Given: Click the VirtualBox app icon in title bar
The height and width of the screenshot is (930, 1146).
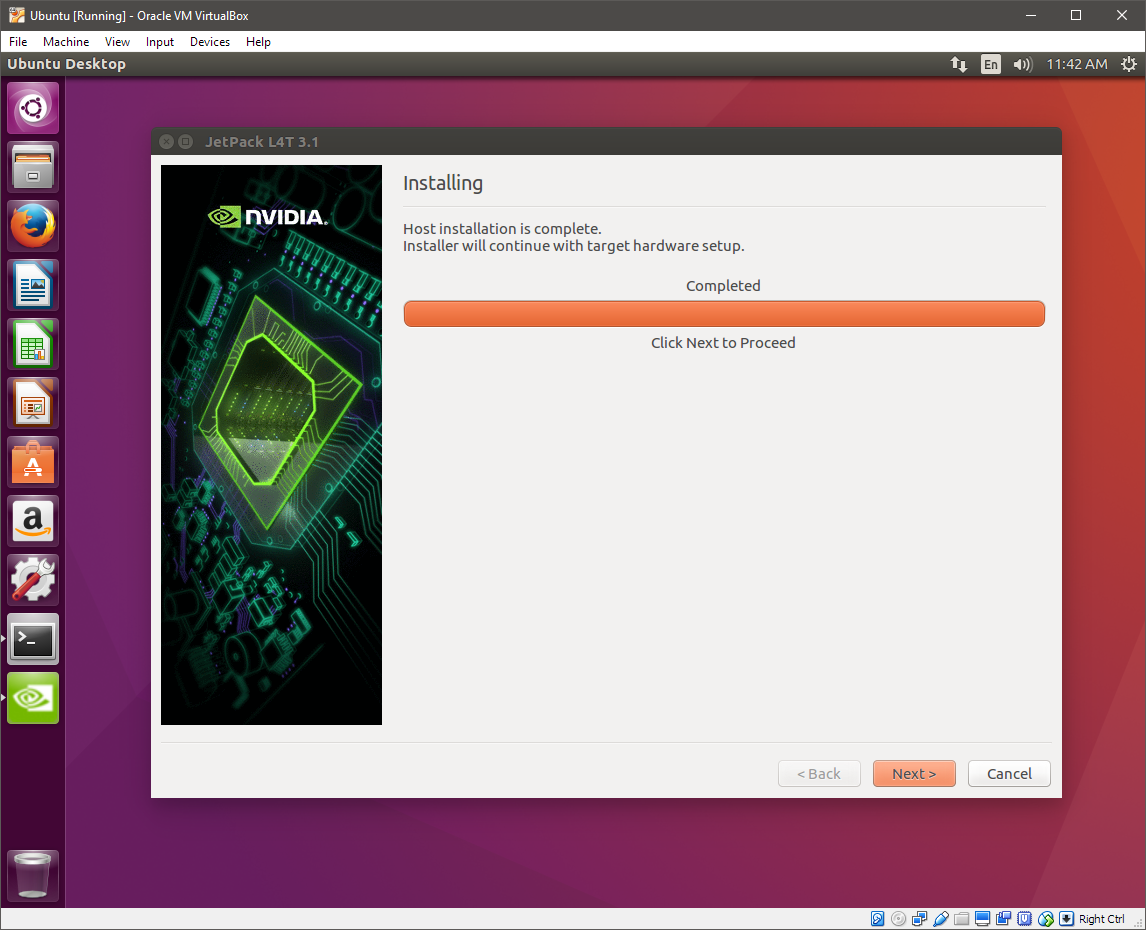Looking at the screenshot, I should click(16, 15).
